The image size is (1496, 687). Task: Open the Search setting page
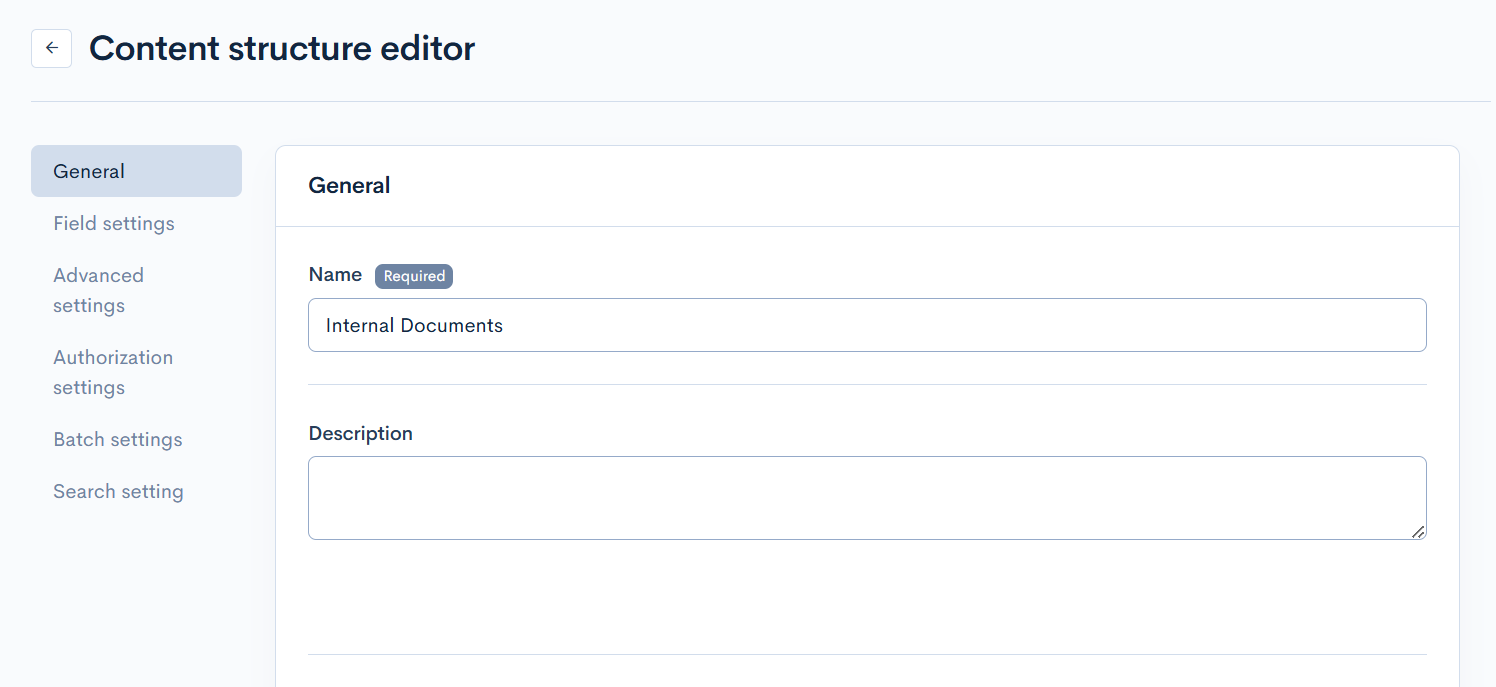(x=118, y=491)
